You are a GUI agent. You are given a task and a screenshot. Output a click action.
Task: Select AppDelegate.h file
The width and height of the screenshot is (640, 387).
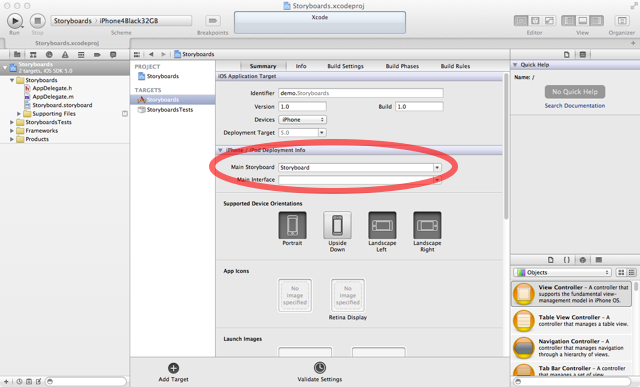click(52, 88)
